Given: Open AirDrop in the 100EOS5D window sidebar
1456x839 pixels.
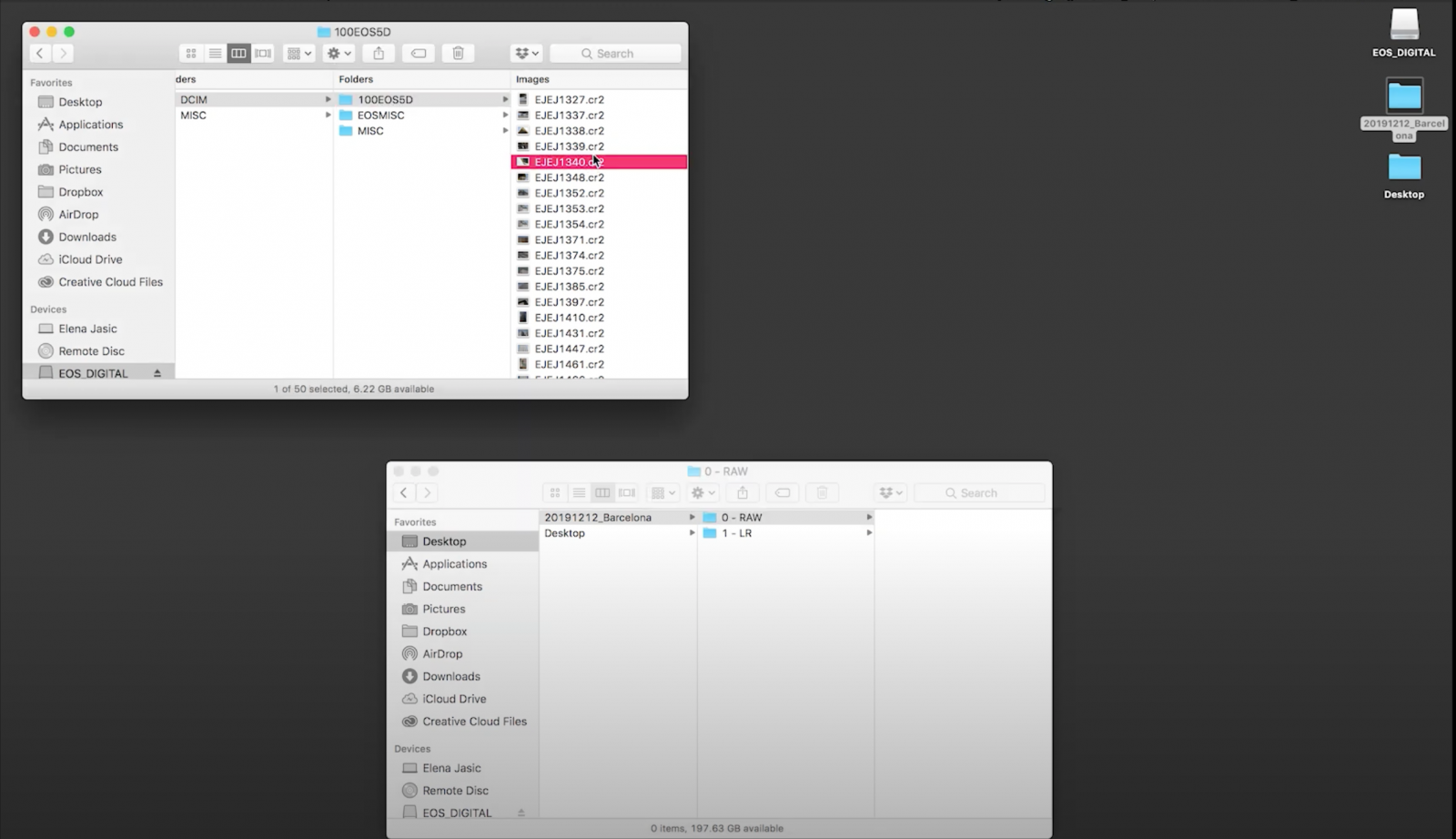Looking at the screenshot, I should pyautogui.click(x=78, y=215).
